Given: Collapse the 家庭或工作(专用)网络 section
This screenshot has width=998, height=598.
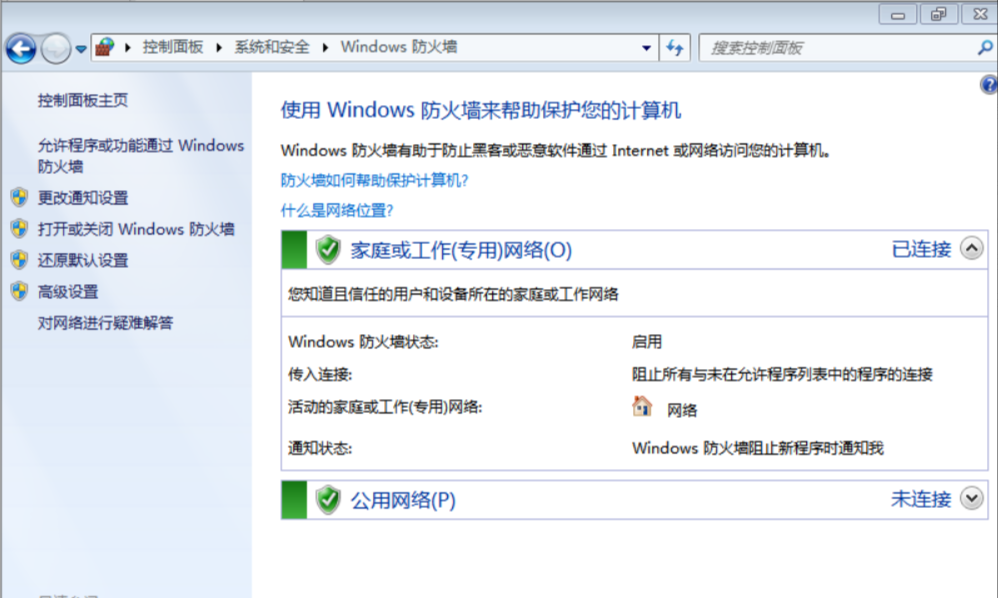Looking at the screenshot, I should click(x=971, y=248).
